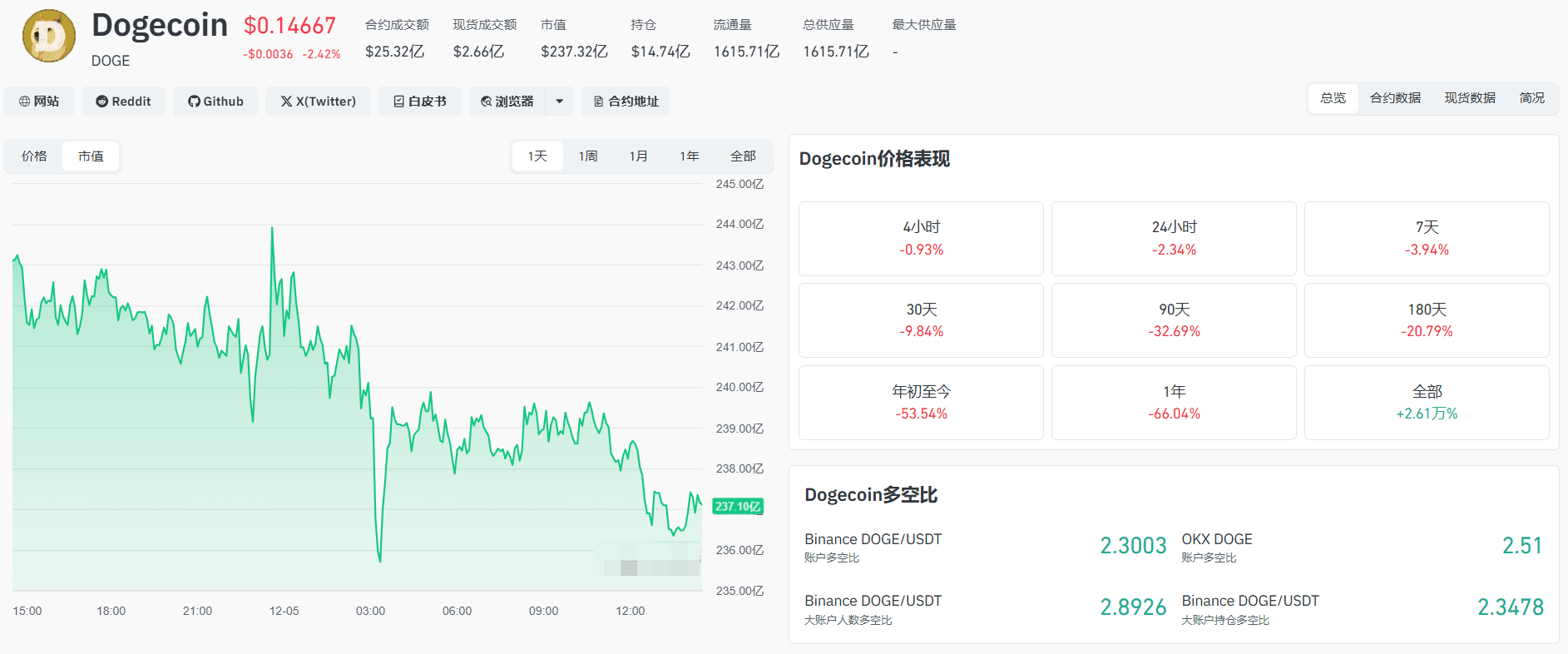The image size is (1568, 654).
Task: Switch to the 现货数据 tab
Action: point(1470,98)
